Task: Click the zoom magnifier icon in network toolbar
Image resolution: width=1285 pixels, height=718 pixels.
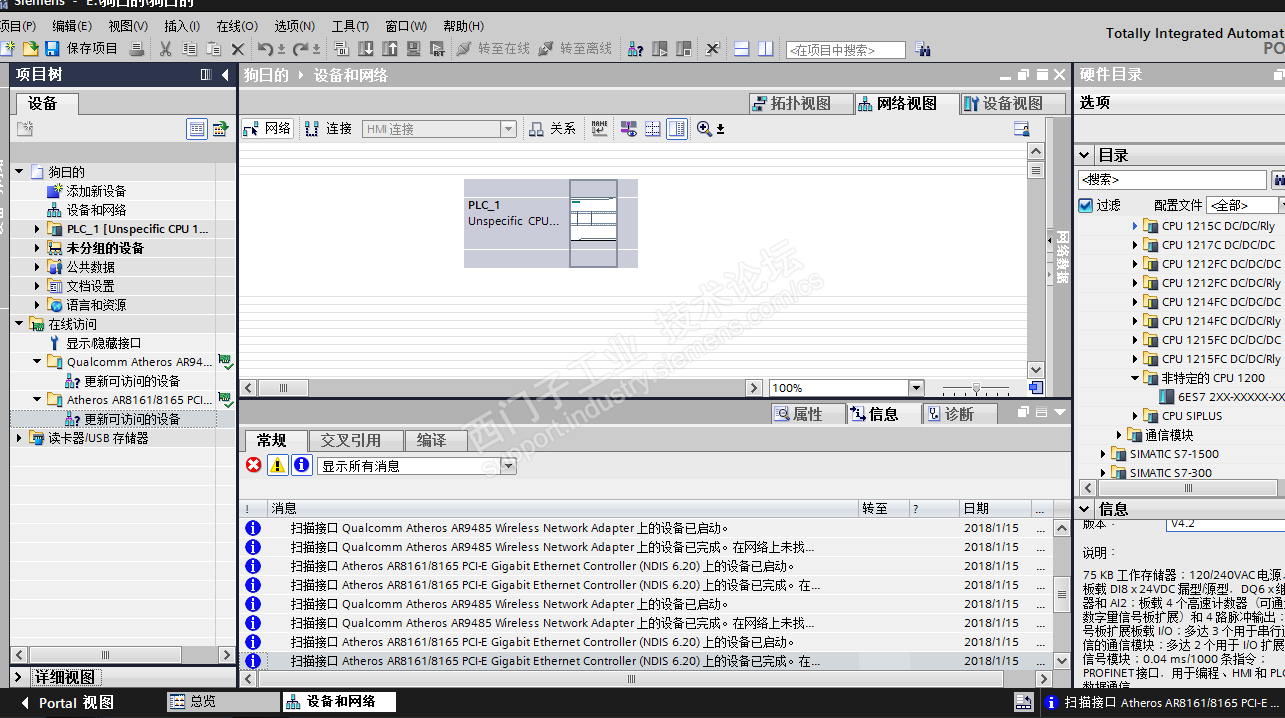Action: 705,129
